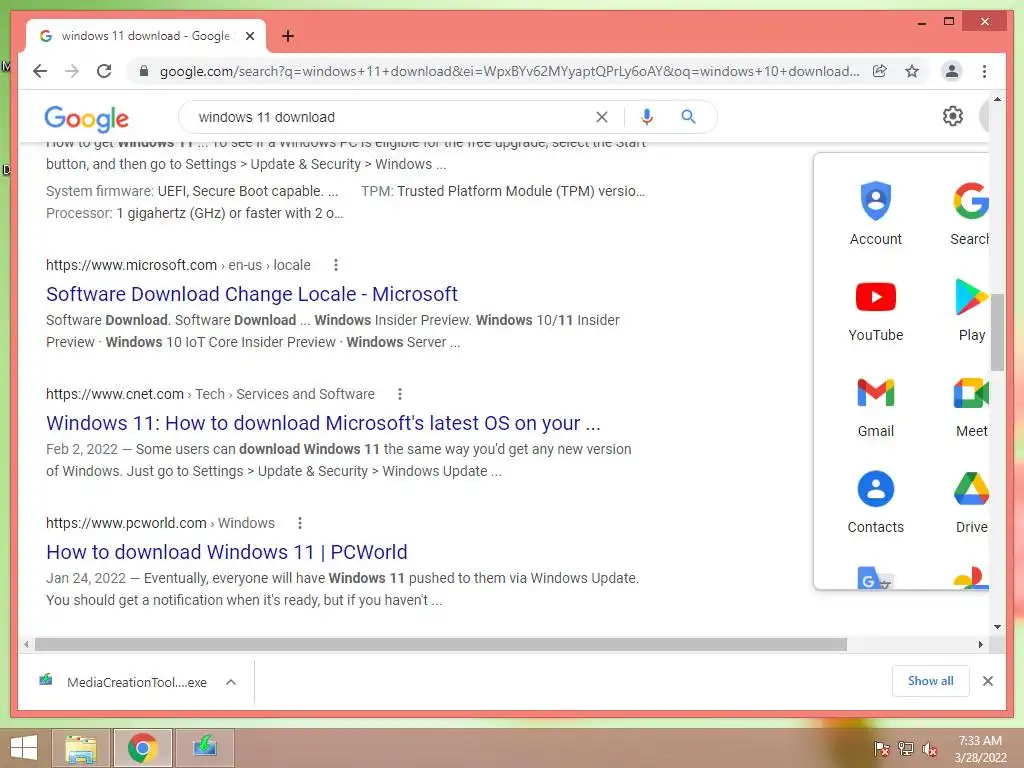Click into the Google search field
Screen dimensions: 1024x768
coord(392,117)
